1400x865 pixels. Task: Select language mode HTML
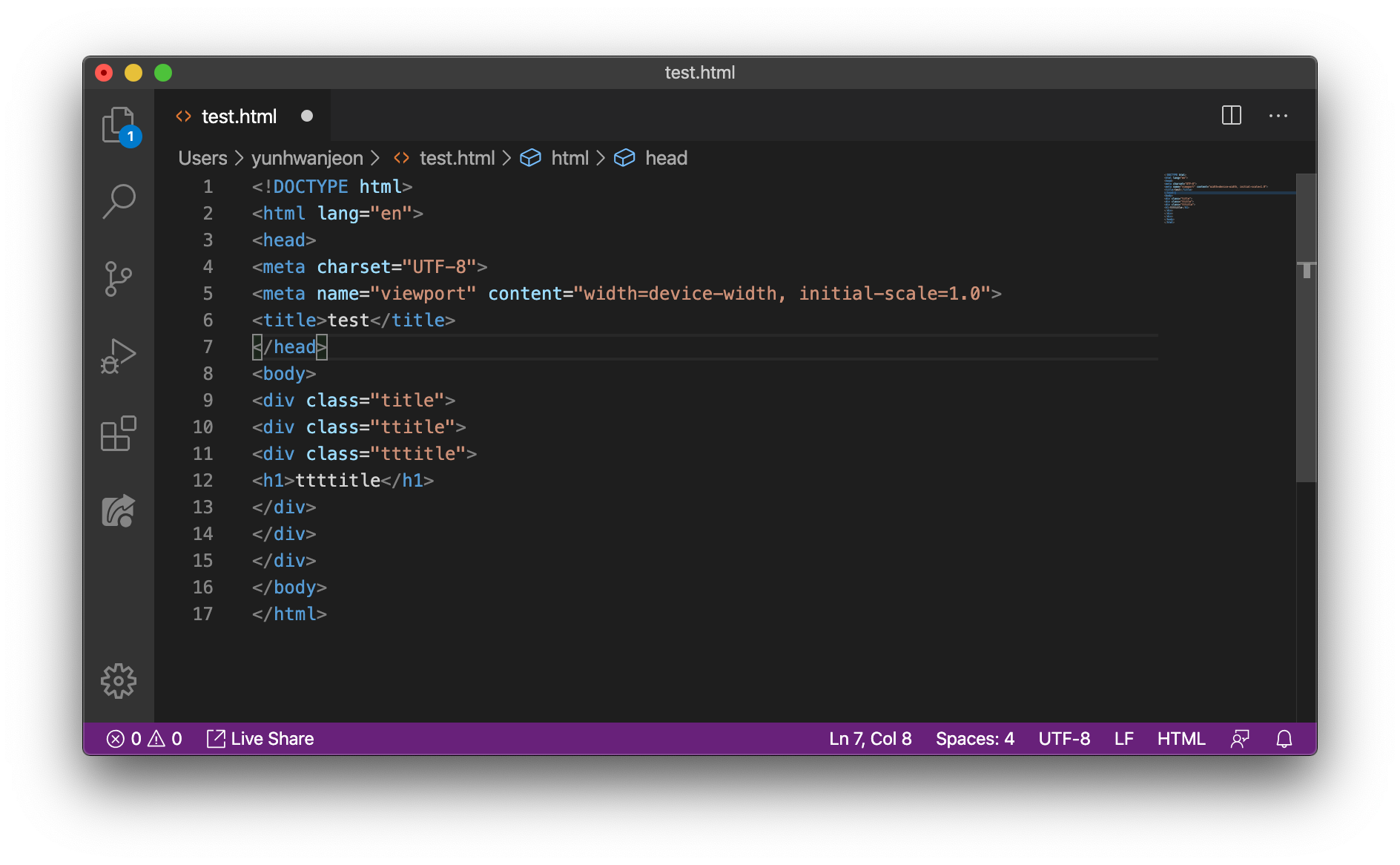(x=1181, y=739)
